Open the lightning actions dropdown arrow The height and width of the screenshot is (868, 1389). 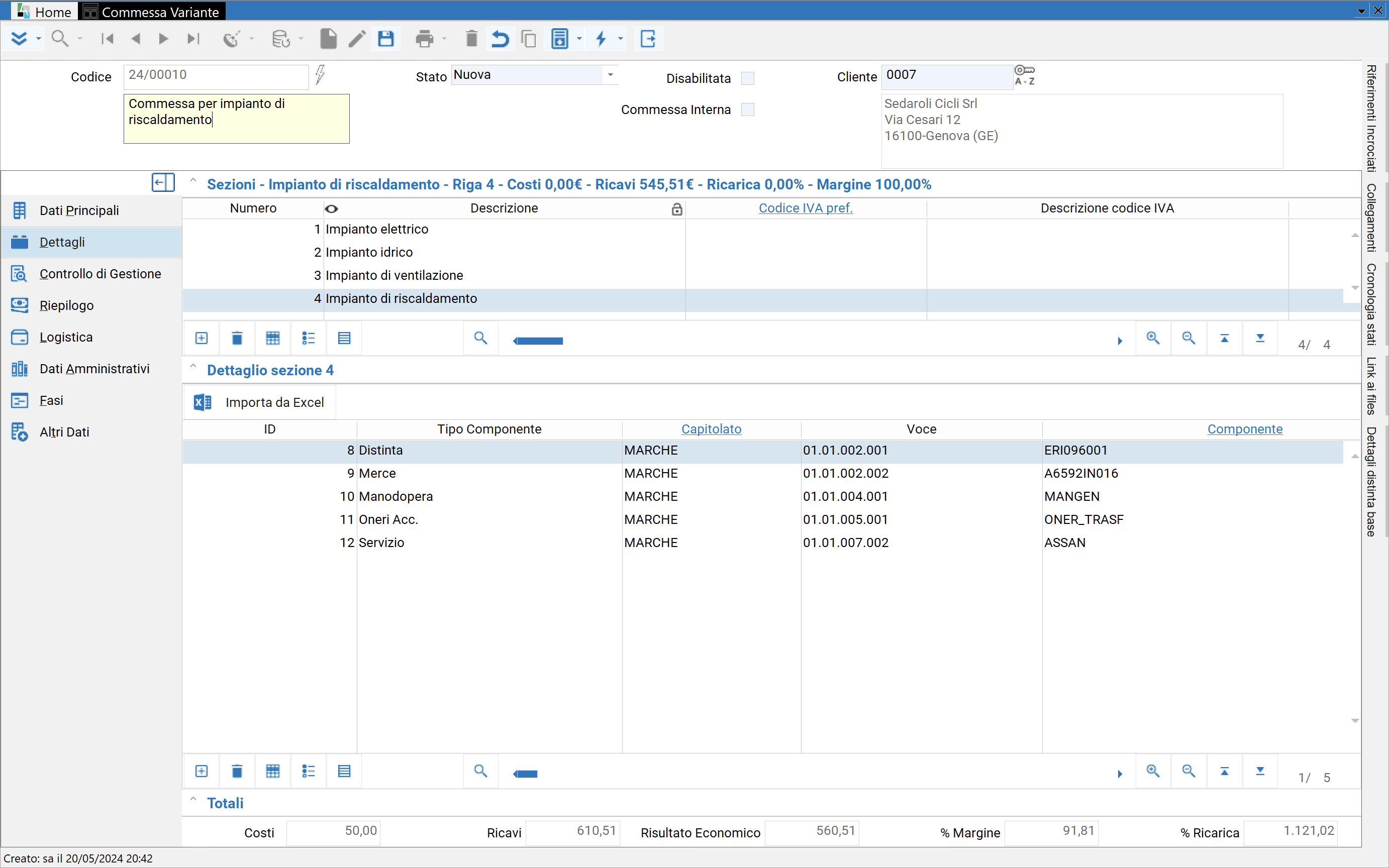(621, 39)
